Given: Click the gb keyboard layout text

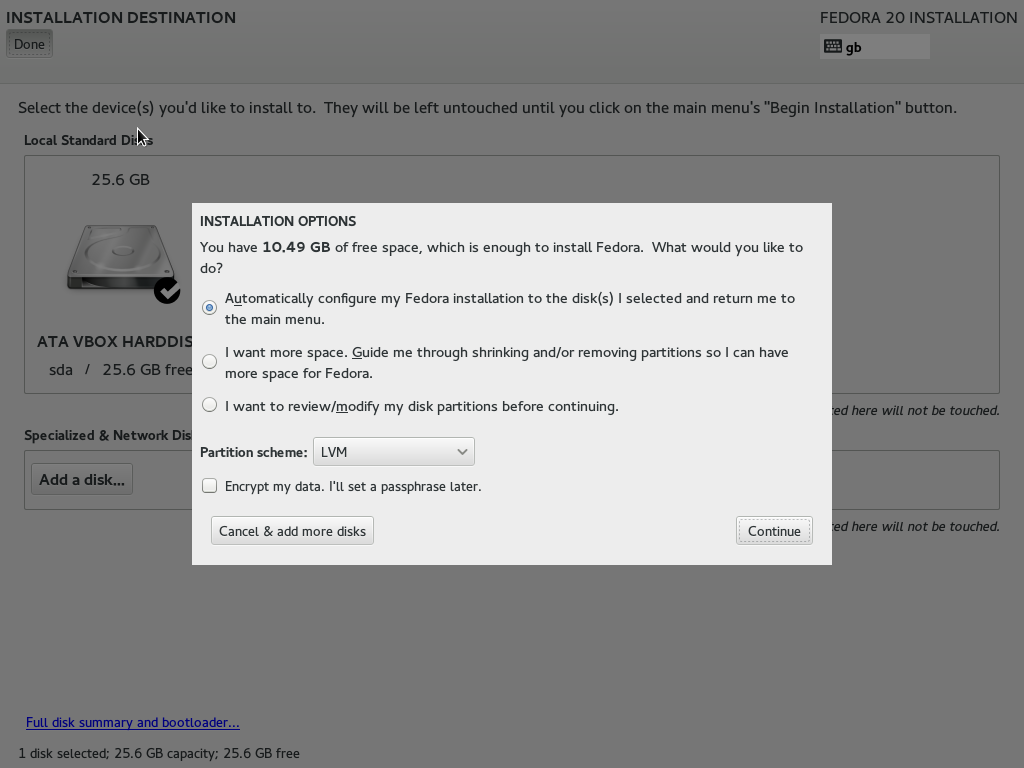Looking at the screenshot, I should pyautogui.click(x=854, y=48).
